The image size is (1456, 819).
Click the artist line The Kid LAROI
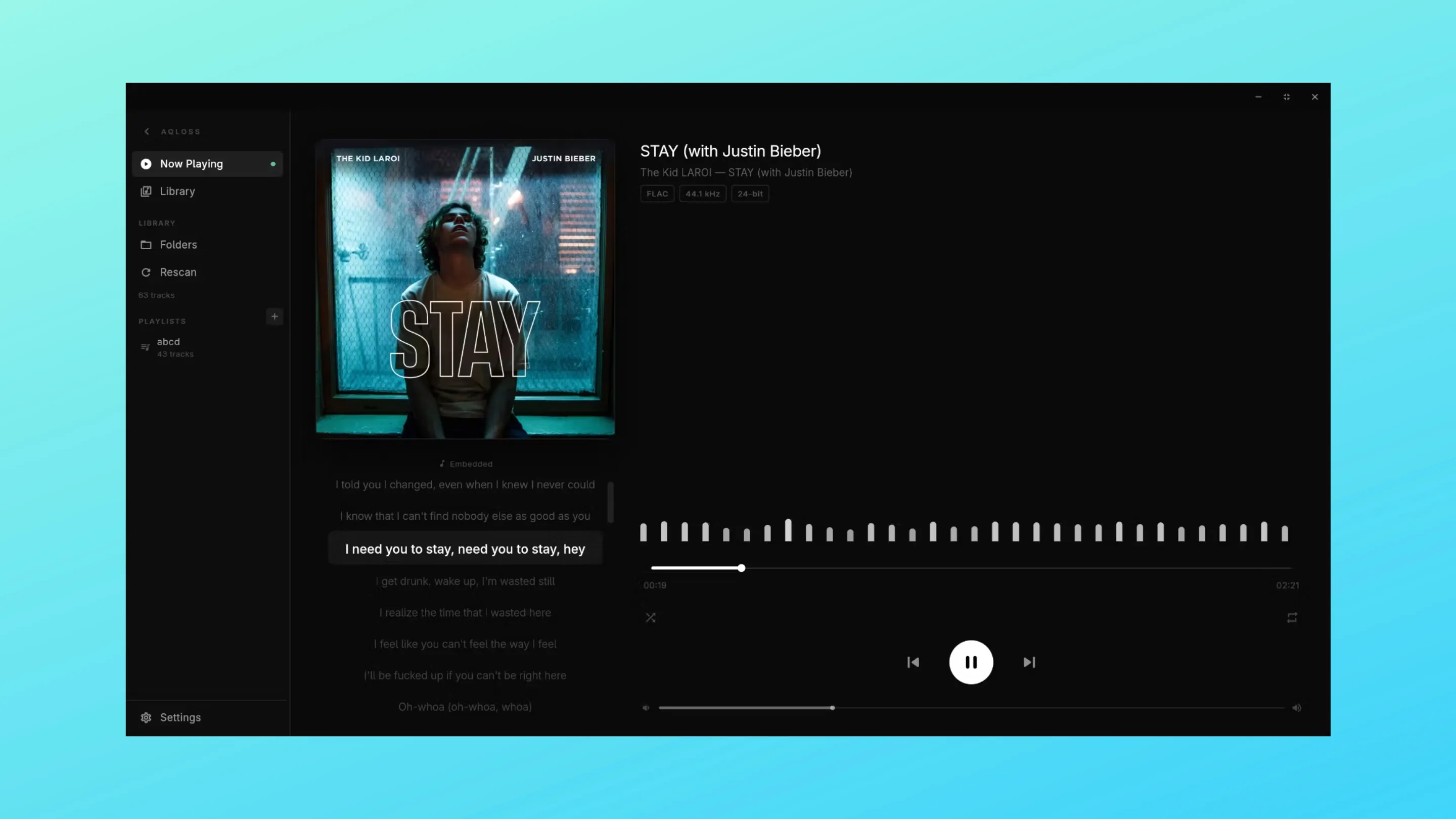pos(746,172)
